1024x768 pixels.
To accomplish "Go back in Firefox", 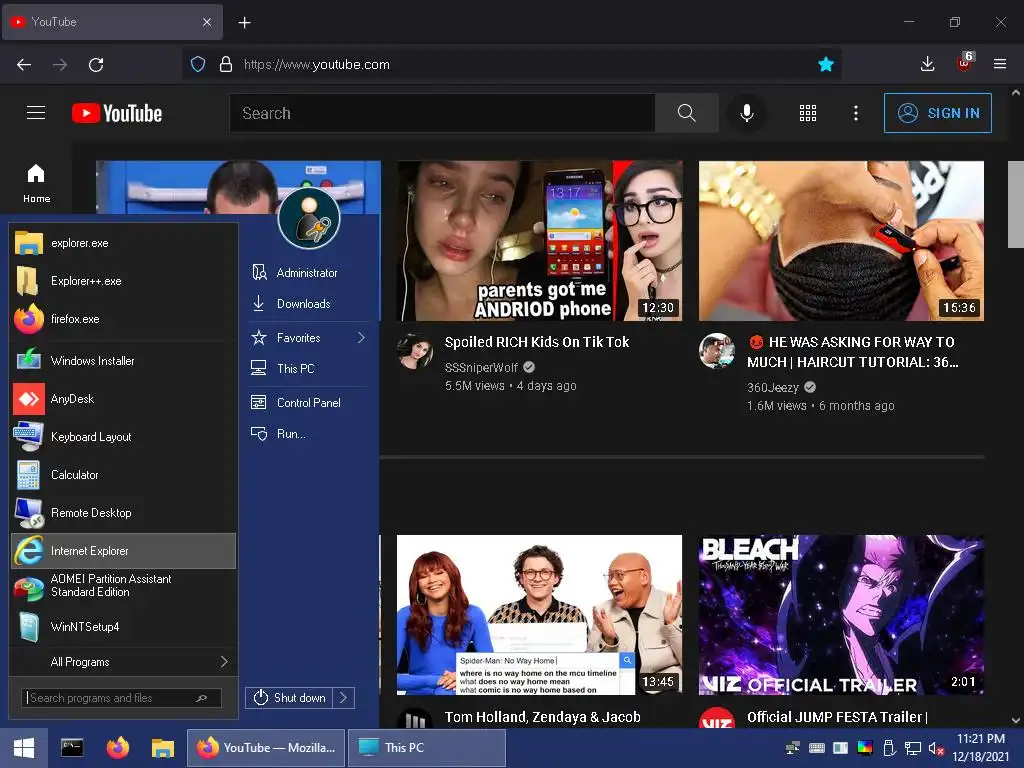I will click(24, 64).
